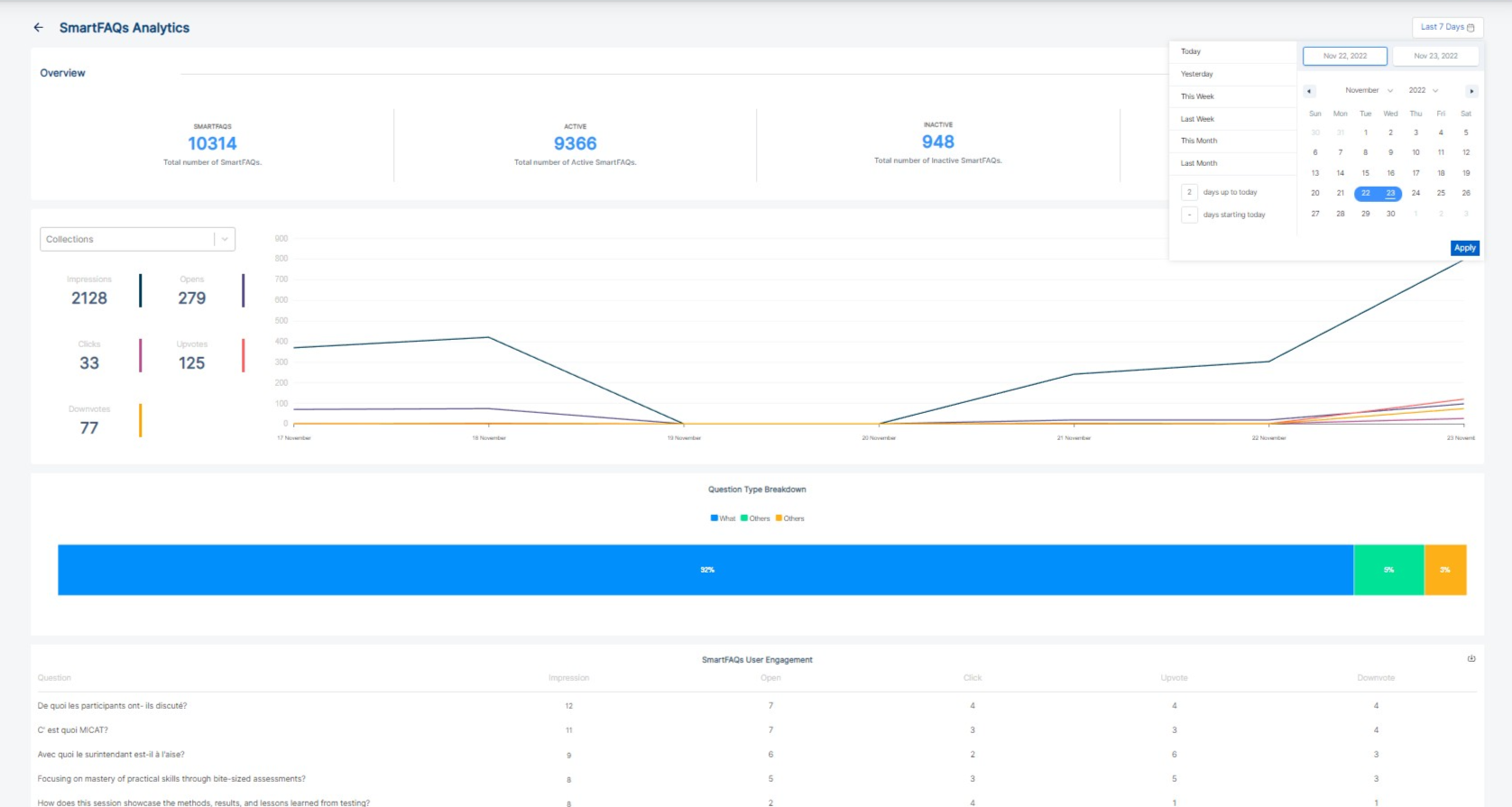Click previous month arrow in calendar
The image size is (1512, 807).
1309,91
